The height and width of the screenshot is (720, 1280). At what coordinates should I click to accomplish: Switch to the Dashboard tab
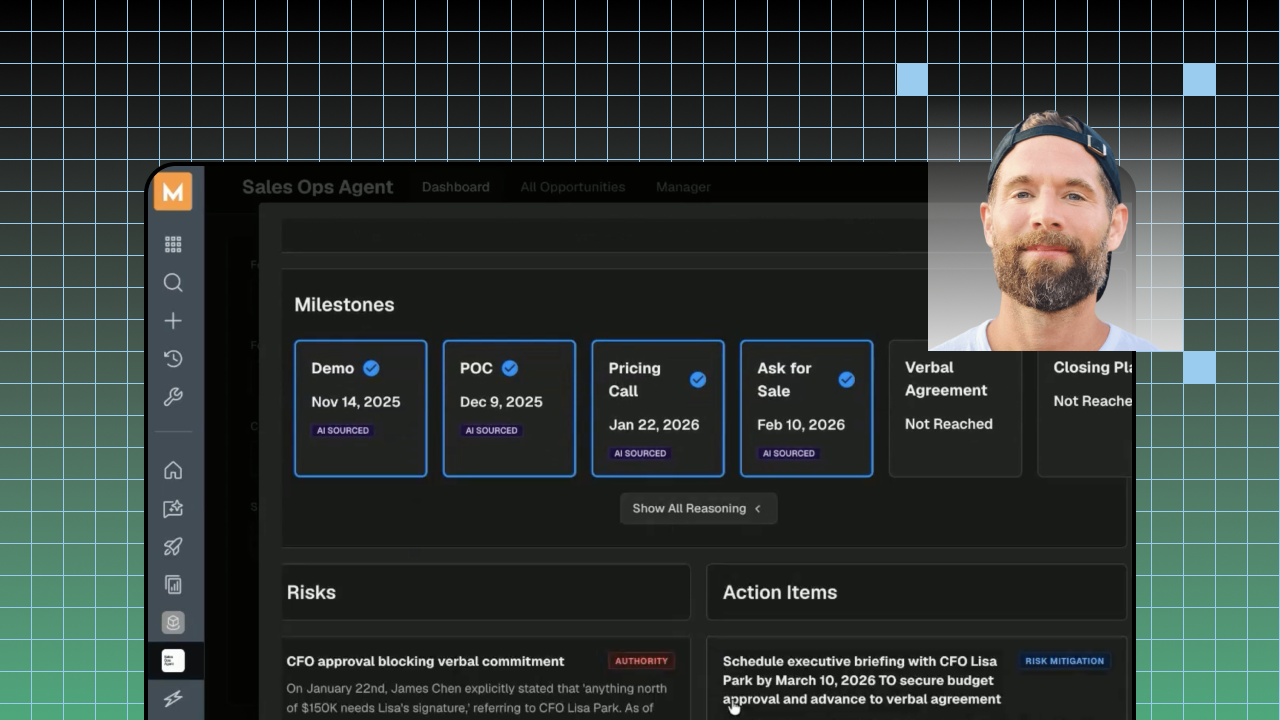[456, 187]
